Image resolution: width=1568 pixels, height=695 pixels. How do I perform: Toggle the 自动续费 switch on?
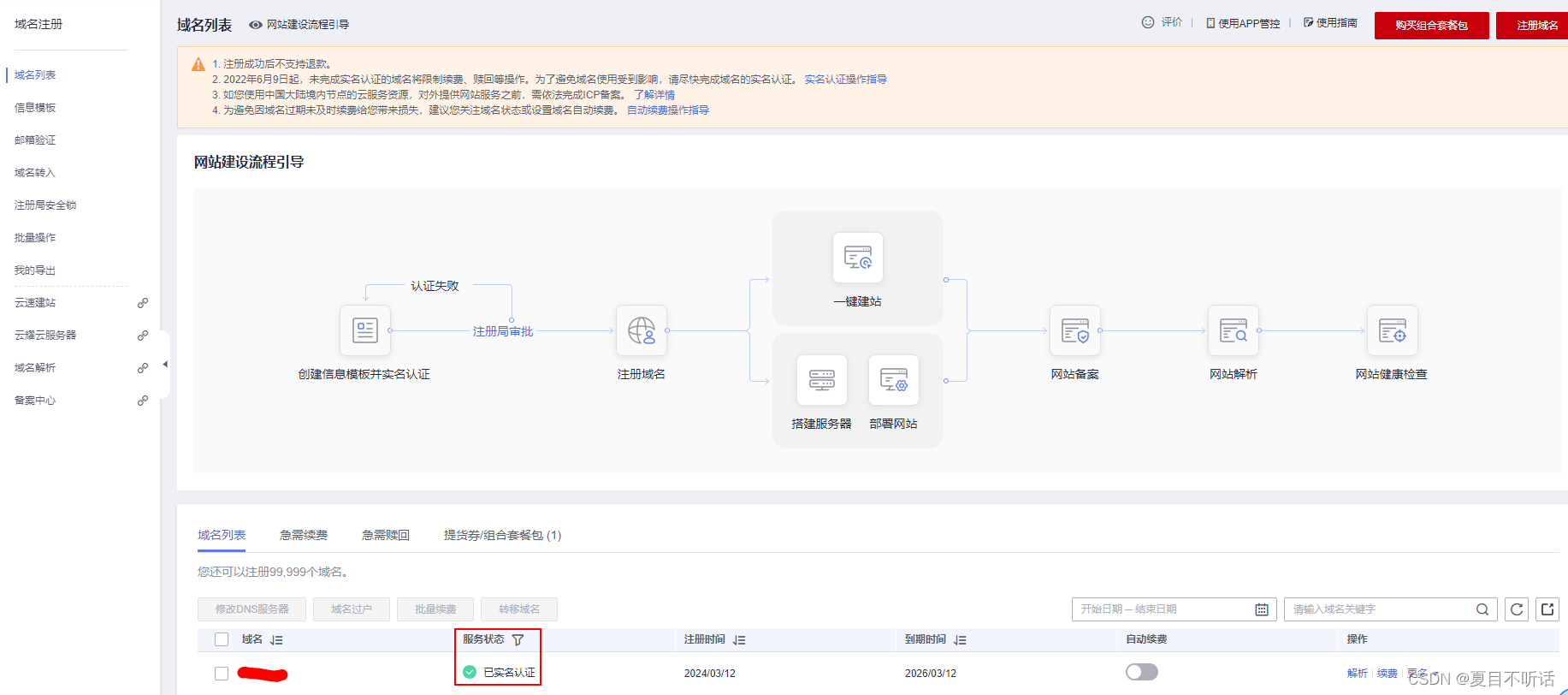pyautogui.click(x=1142, y=672)
